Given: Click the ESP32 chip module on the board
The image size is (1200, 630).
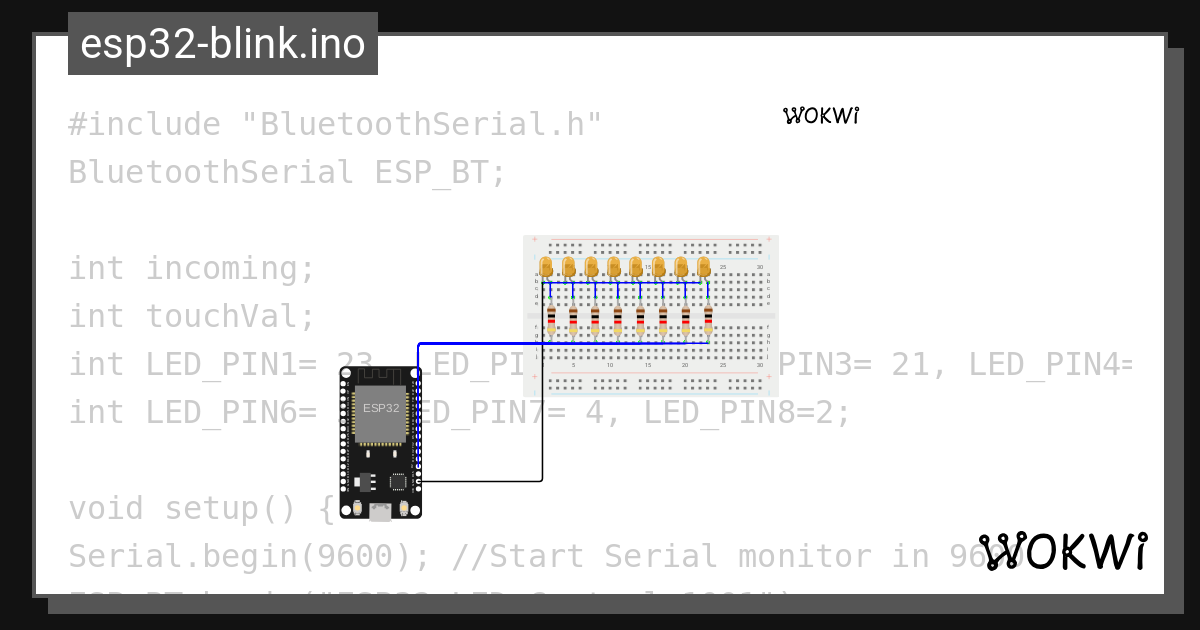Looking at the screenshot, I should point(381,412).
